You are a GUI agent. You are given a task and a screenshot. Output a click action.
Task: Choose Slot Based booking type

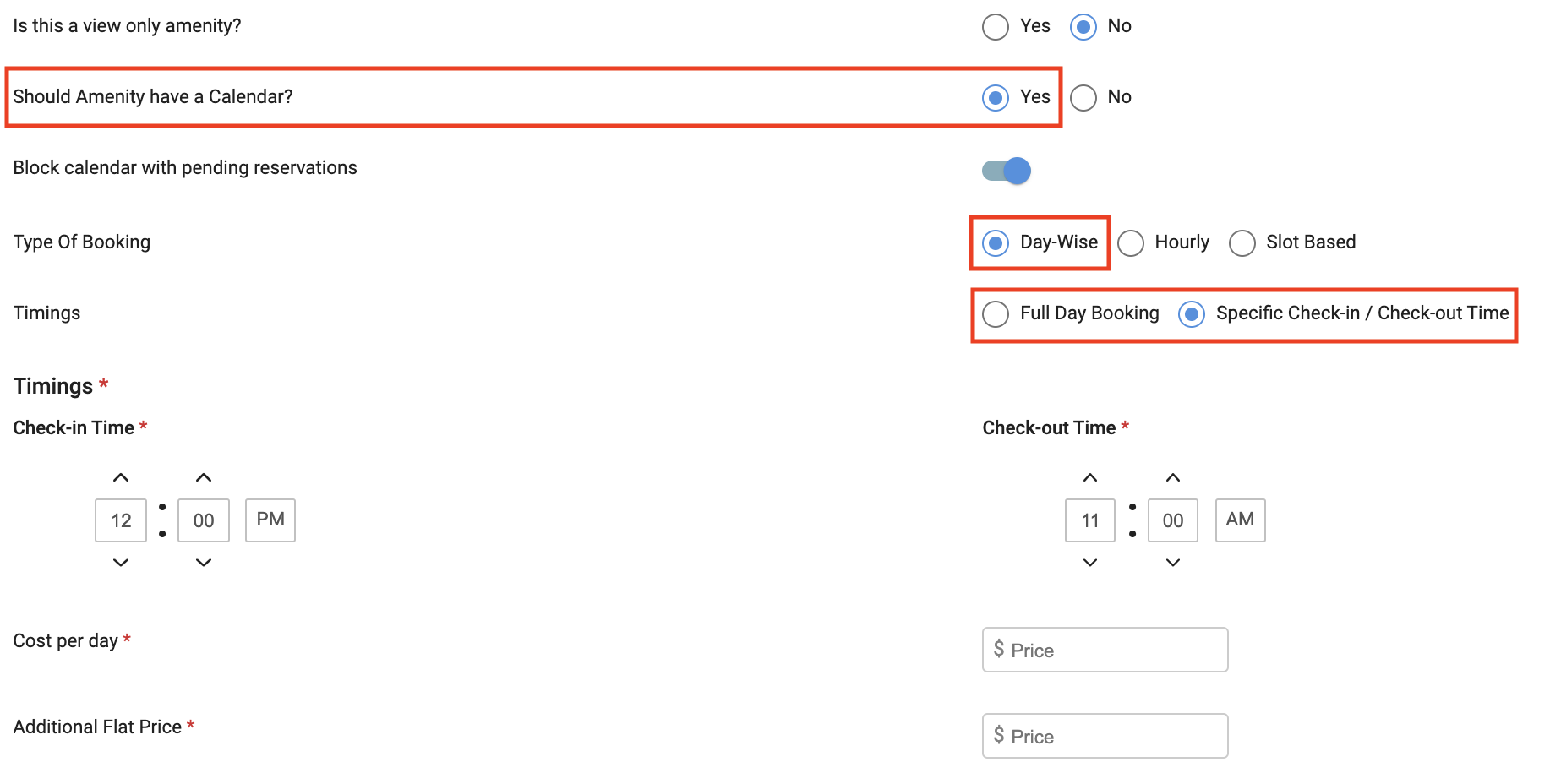pos(1242,243)
